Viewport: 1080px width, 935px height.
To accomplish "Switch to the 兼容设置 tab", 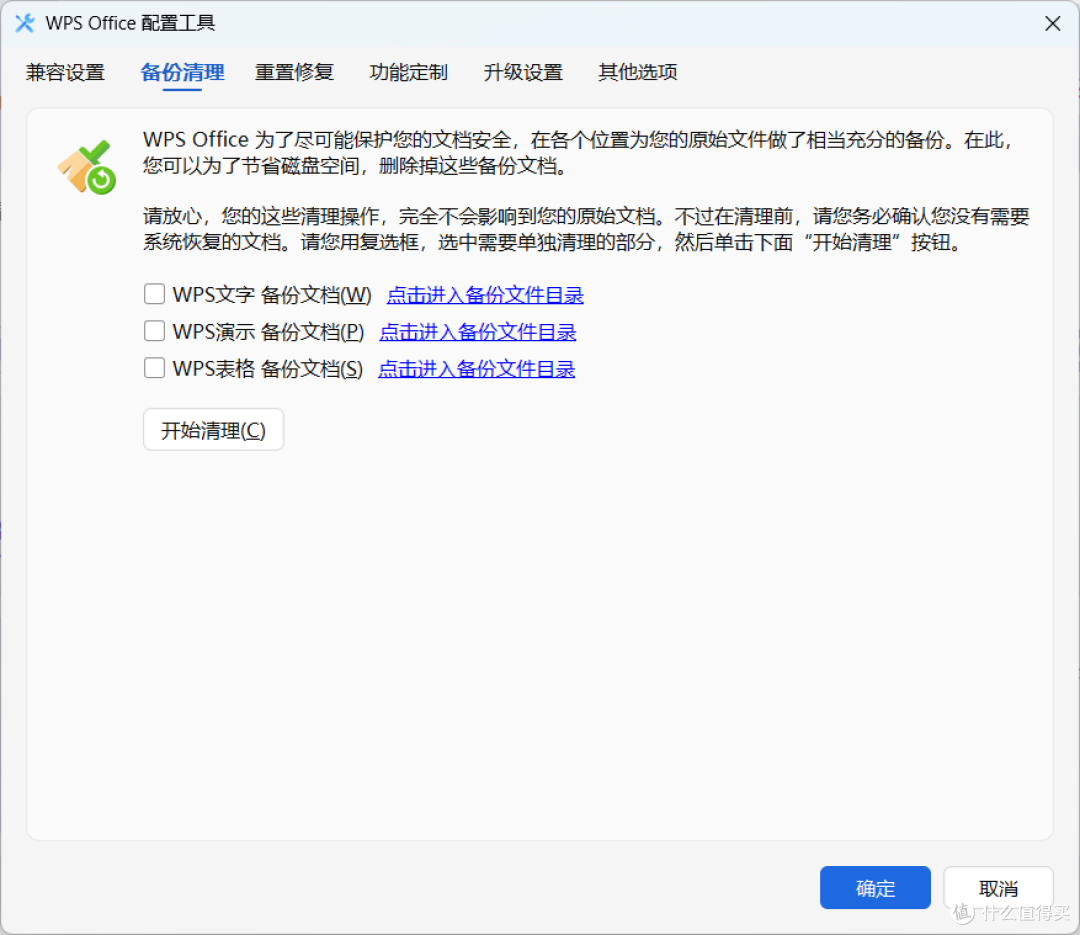I will (65, 72).
